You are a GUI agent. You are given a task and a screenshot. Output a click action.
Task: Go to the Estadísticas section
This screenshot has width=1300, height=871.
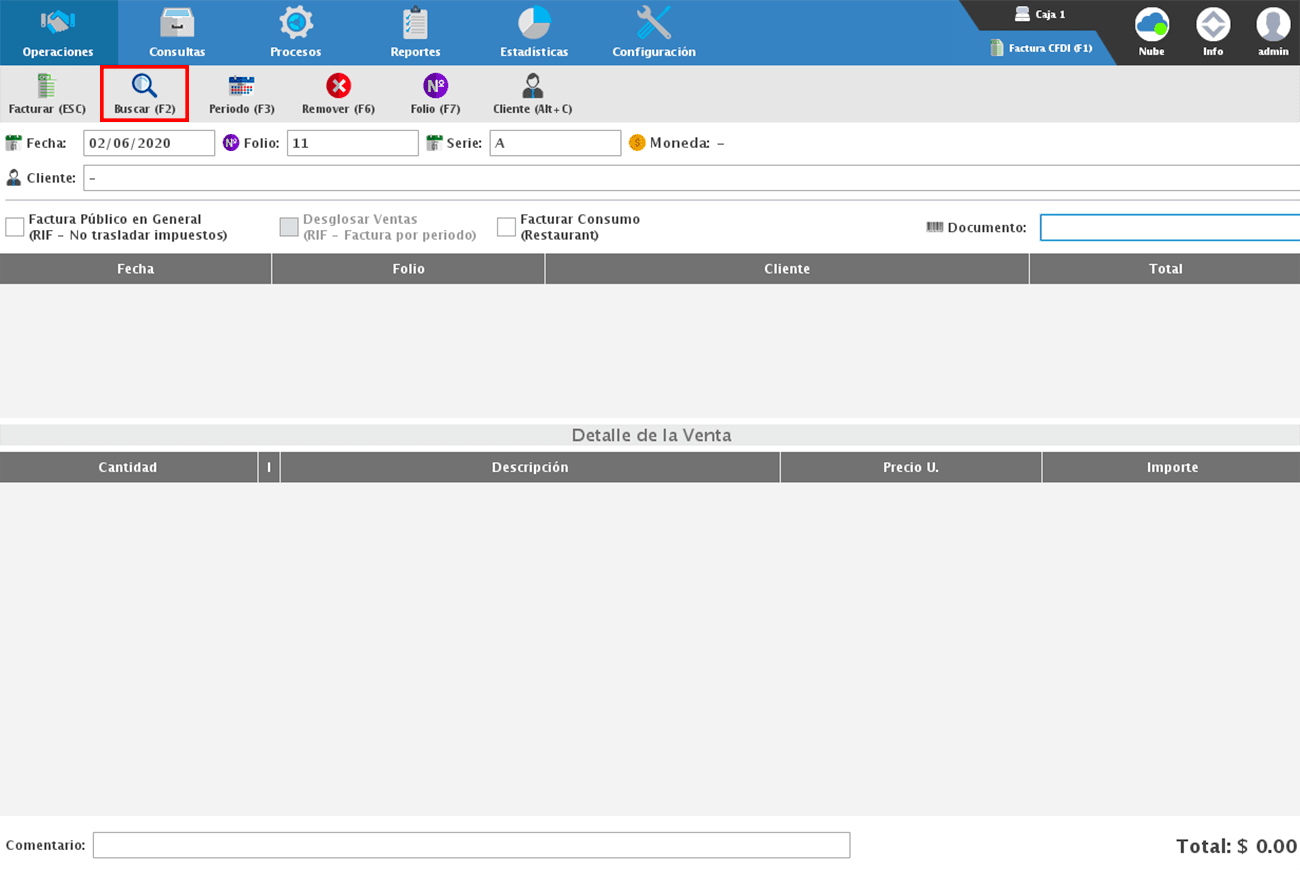pyautogui.click(x=534, y=32)
